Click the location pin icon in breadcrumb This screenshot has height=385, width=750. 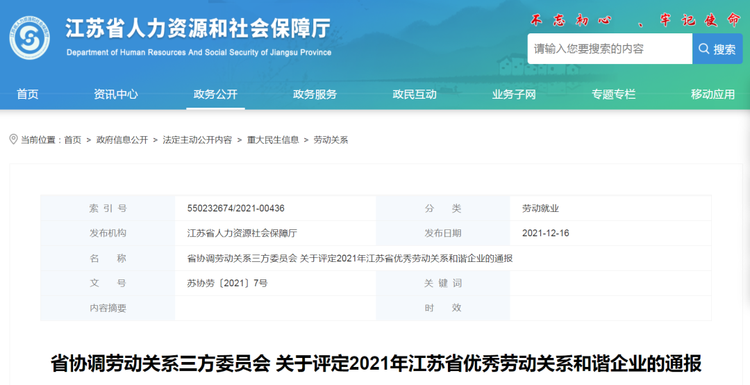pos(13,139)
